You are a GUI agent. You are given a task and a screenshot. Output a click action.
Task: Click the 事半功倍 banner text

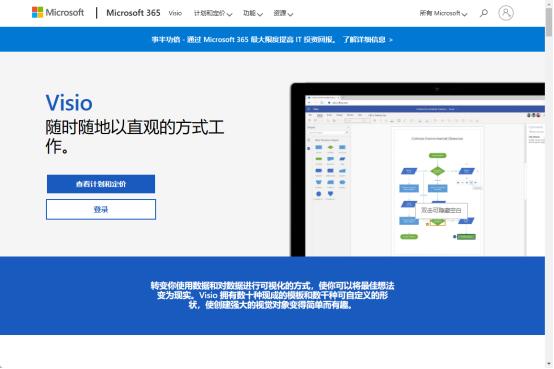pos(244,40)
